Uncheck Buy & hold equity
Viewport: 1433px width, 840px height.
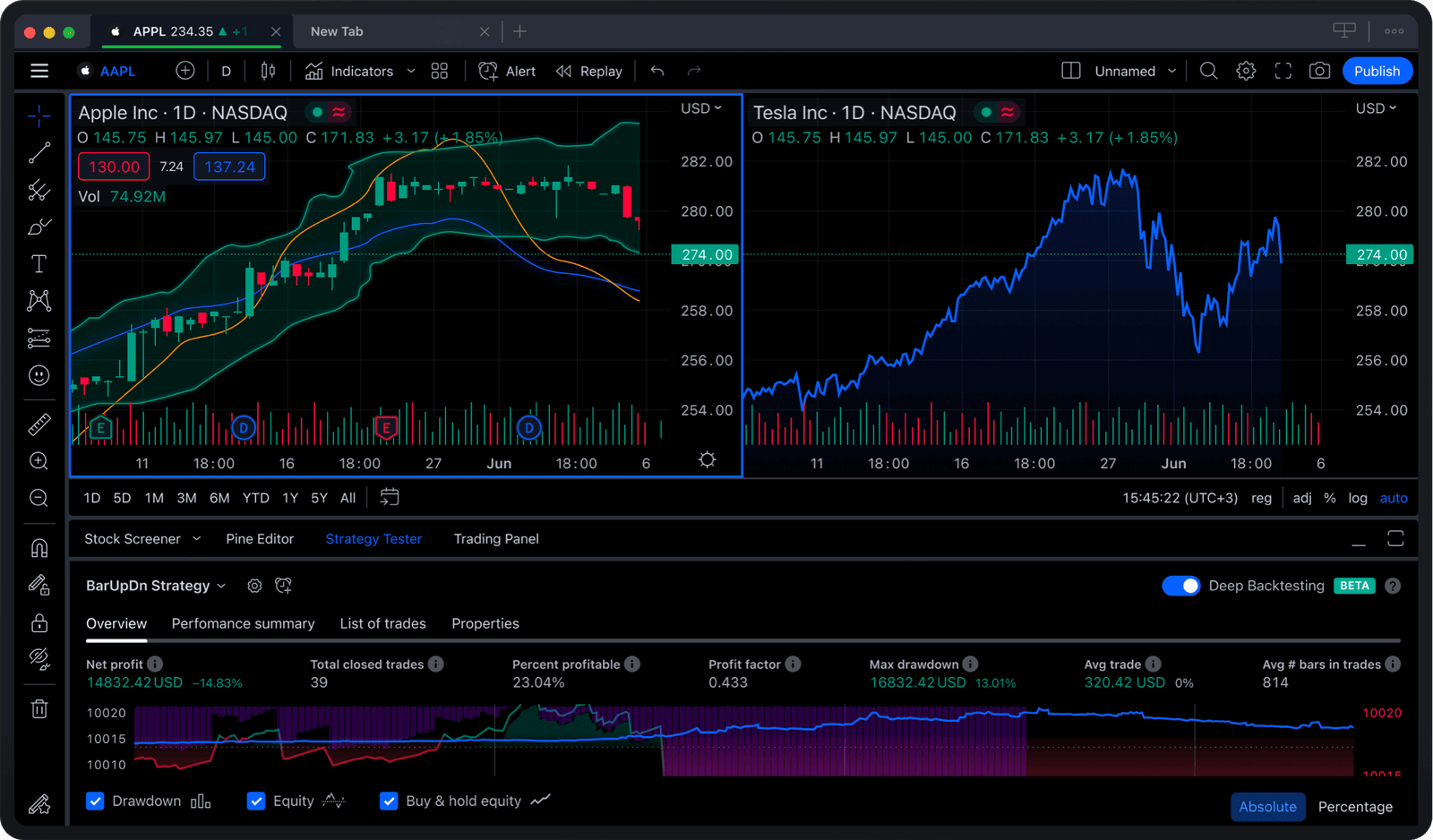tap(389, 801)
